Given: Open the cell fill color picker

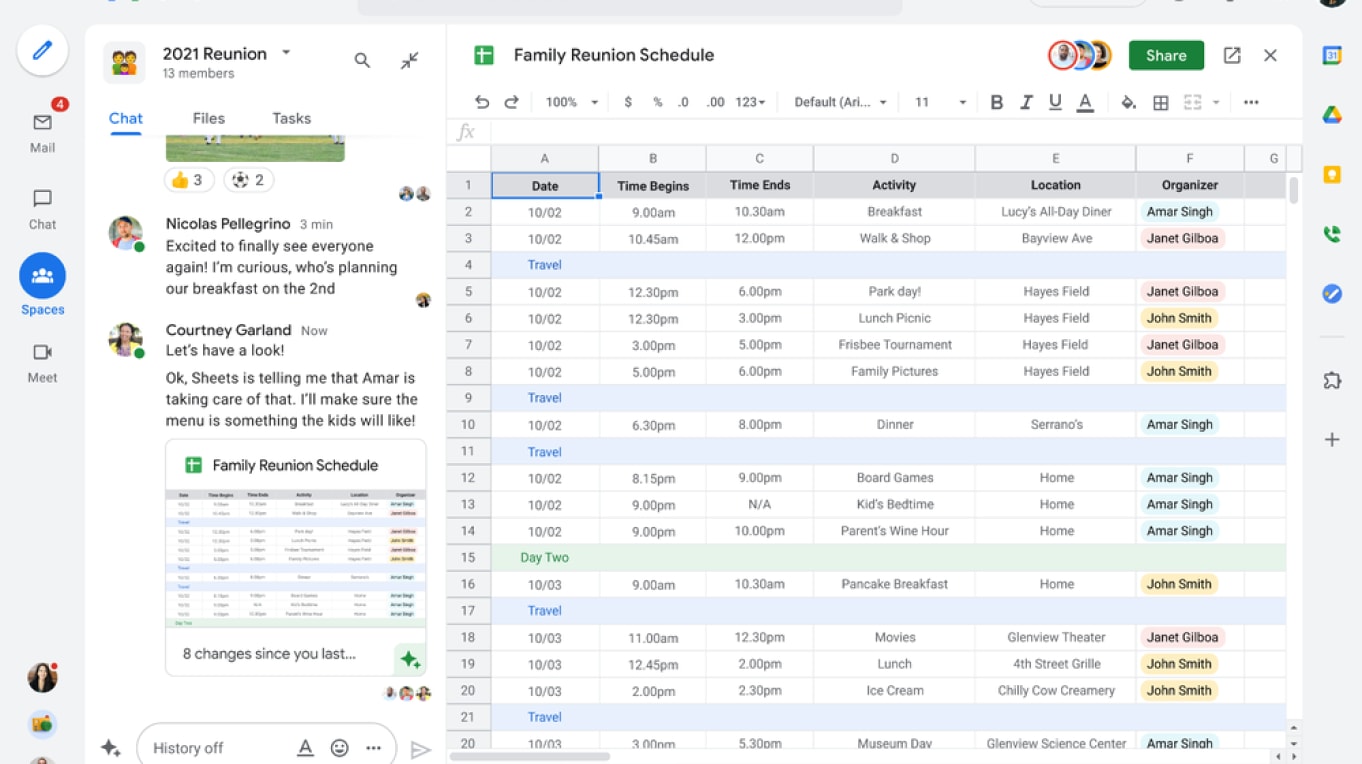Looking at the screenshot, I should (1128, 102).
